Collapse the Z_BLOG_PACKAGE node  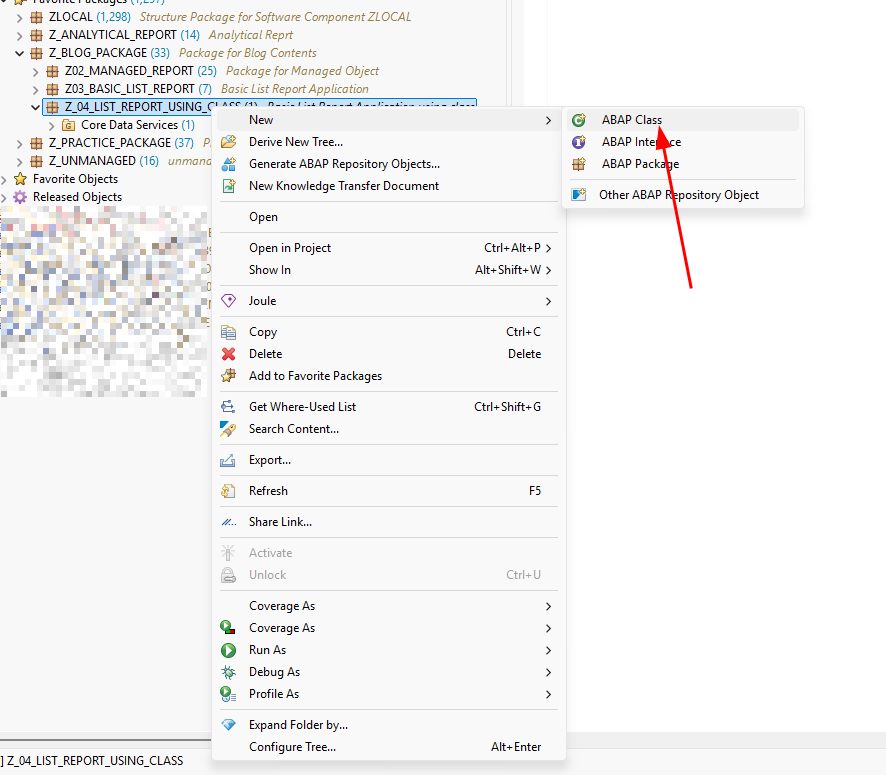19,53
